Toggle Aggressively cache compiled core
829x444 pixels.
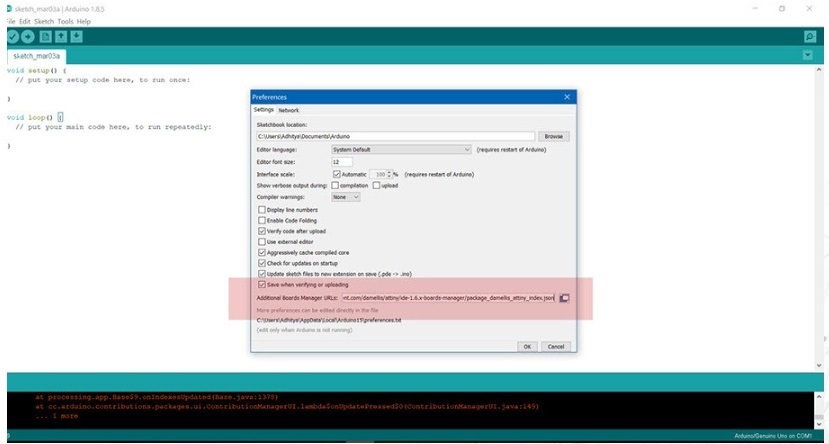coord(262,253)
